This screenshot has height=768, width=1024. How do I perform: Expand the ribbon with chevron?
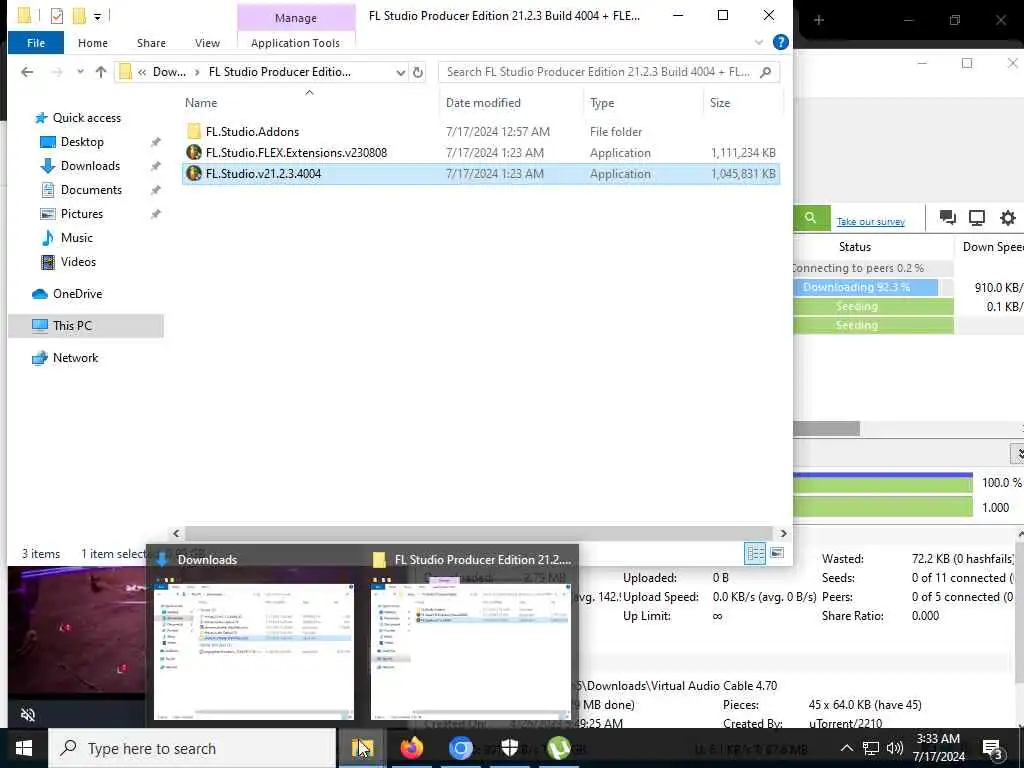[759, 42]
